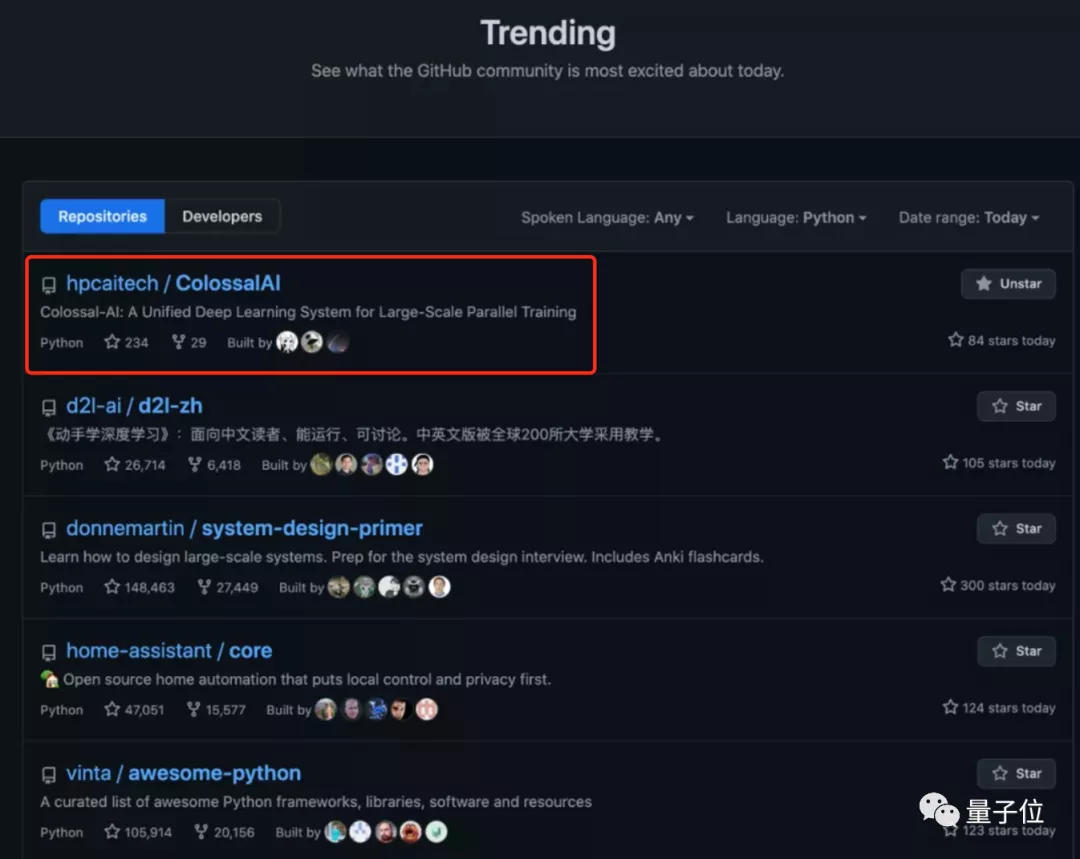
Task: Open the Spoken Language dropdown
Action: [x=607, y=218]
